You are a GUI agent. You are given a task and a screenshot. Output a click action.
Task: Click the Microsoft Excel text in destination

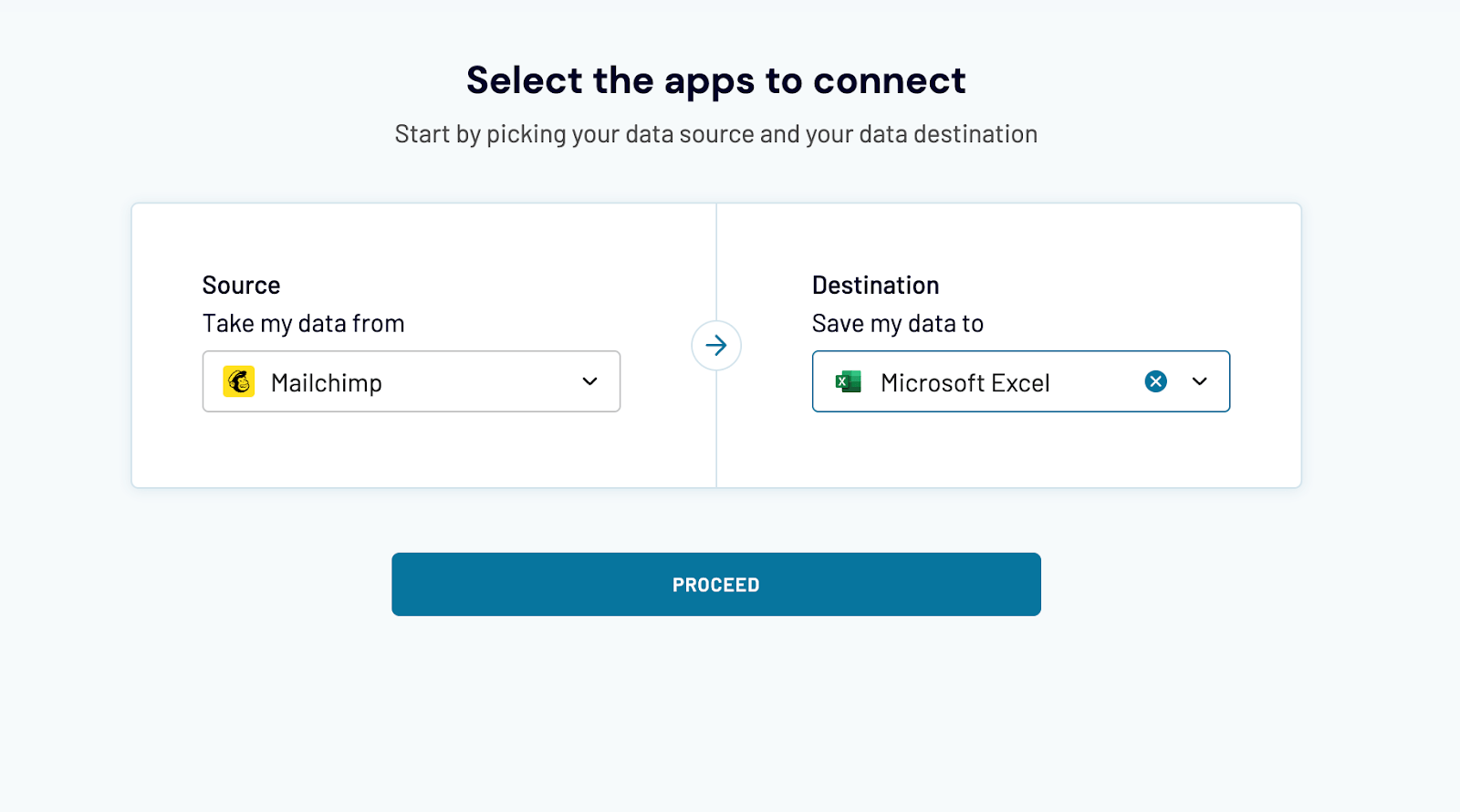pos(965,383)
